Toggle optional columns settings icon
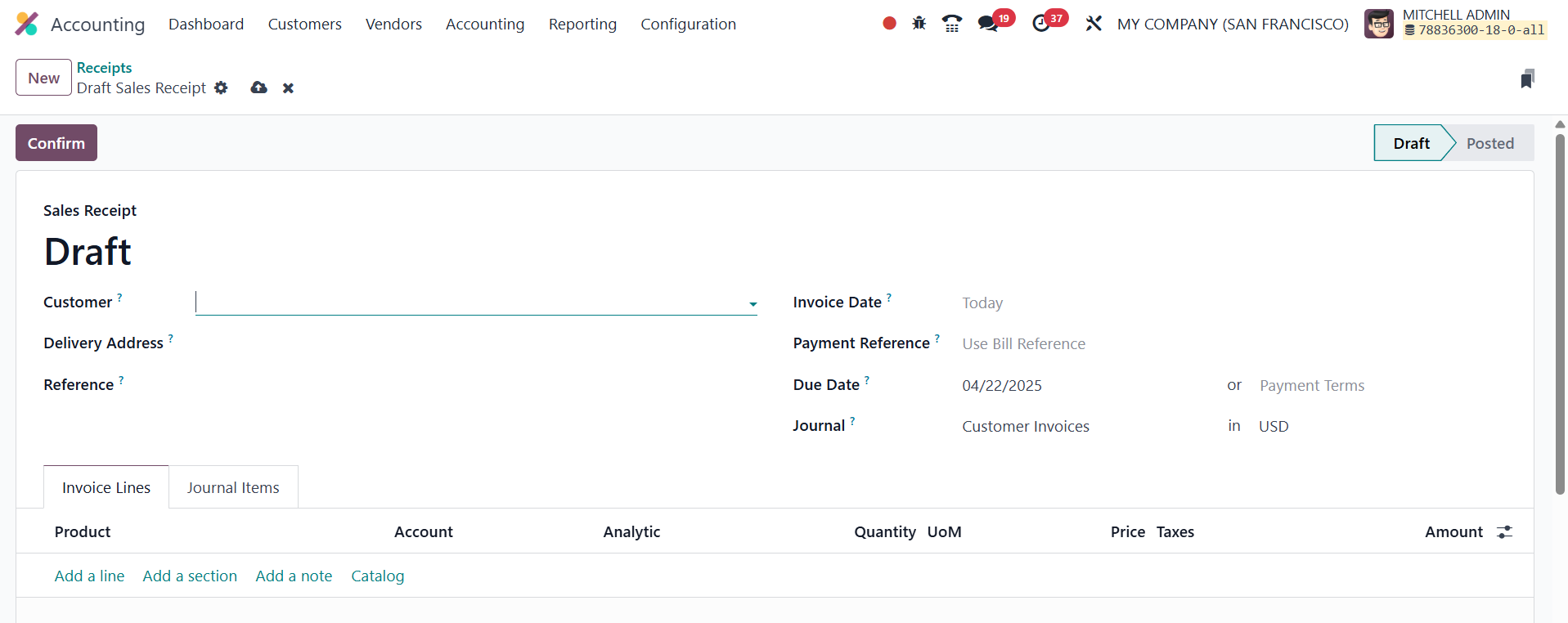The width and height of the screenshot is (1568, 623). point(1504,532)
